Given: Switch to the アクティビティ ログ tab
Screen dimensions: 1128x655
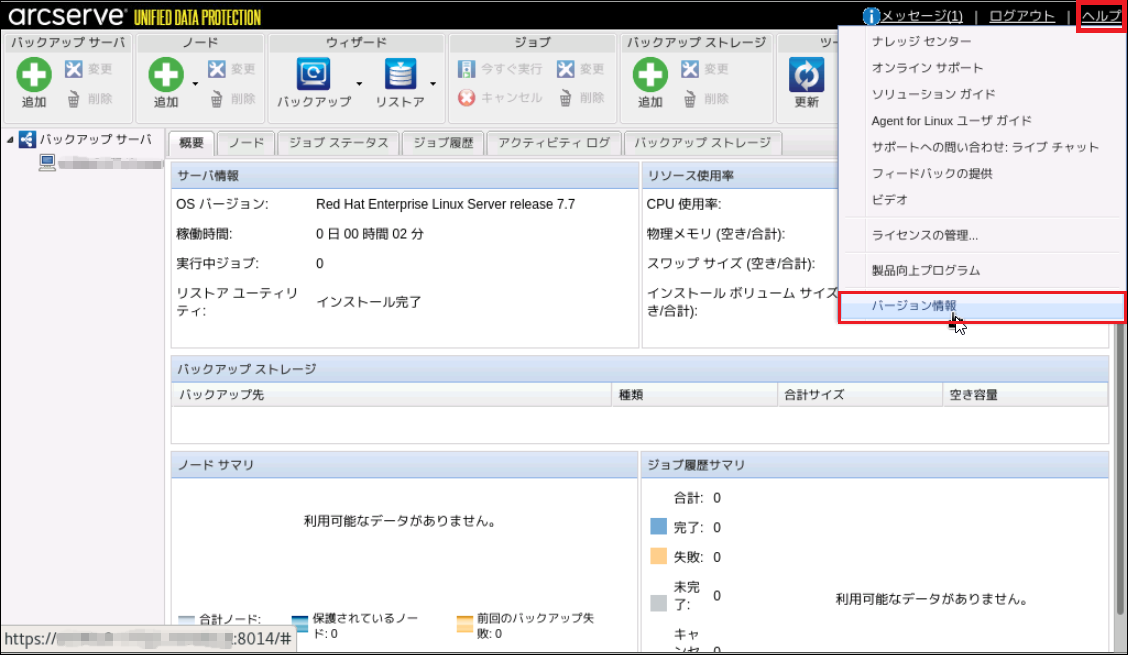Looking at the screenshot, I should coord(553,143).
